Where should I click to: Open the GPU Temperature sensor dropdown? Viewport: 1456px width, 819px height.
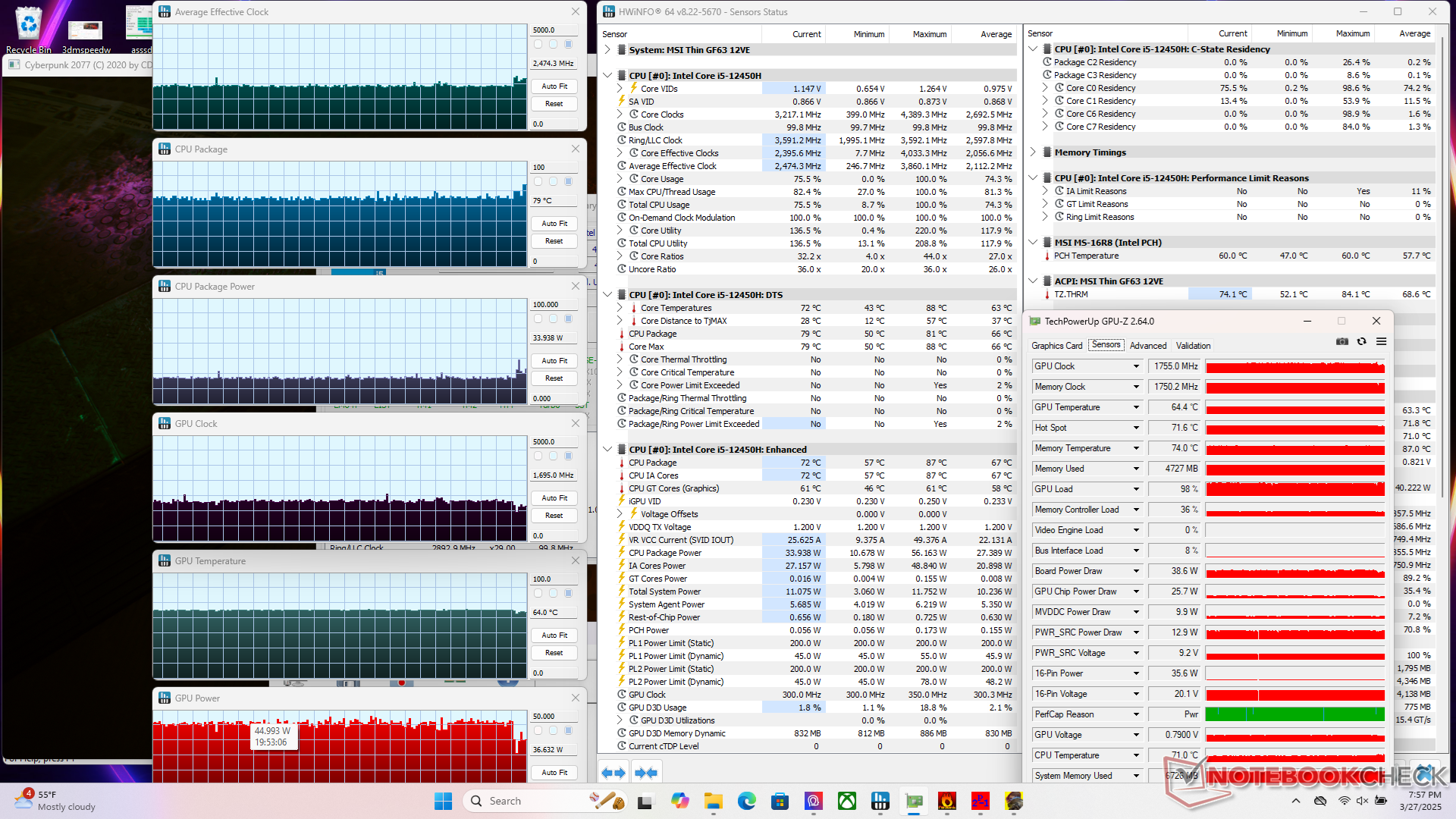pyautogui.click(x=1136, y=407)
